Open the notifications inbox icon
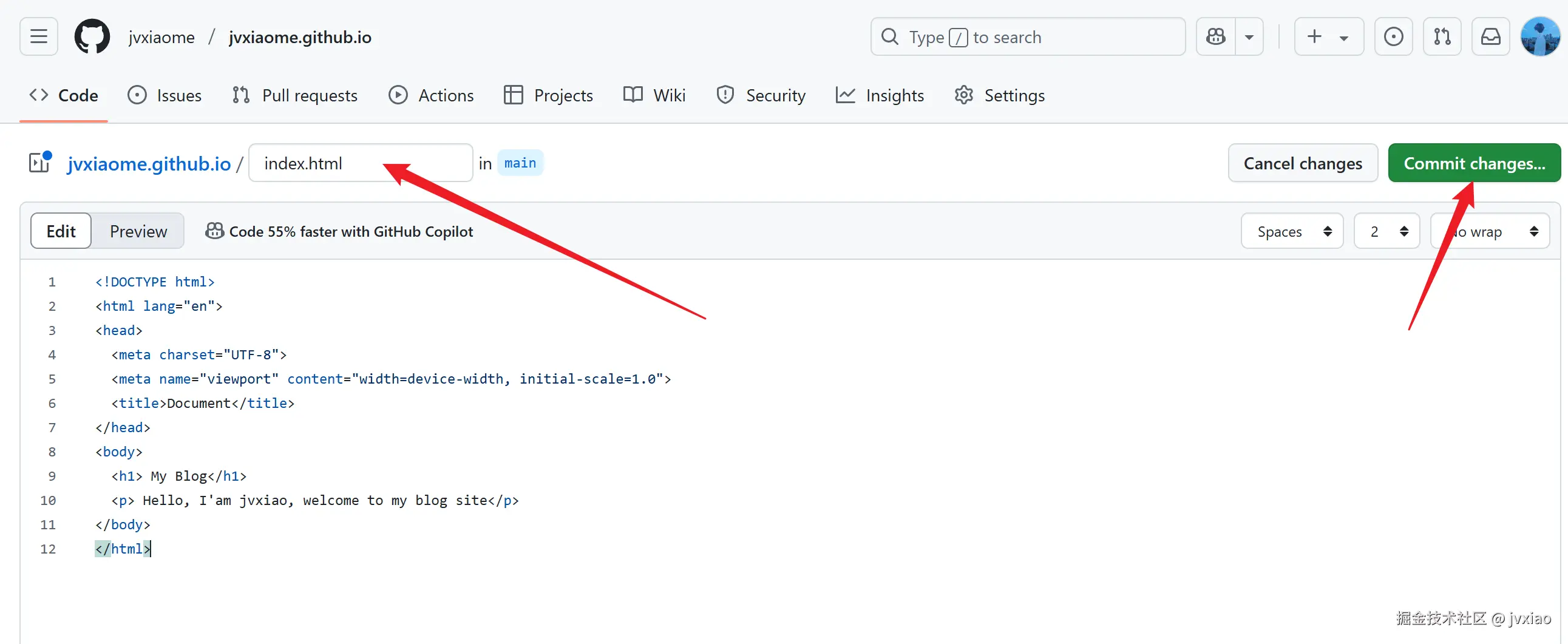 coord(1490,37)
